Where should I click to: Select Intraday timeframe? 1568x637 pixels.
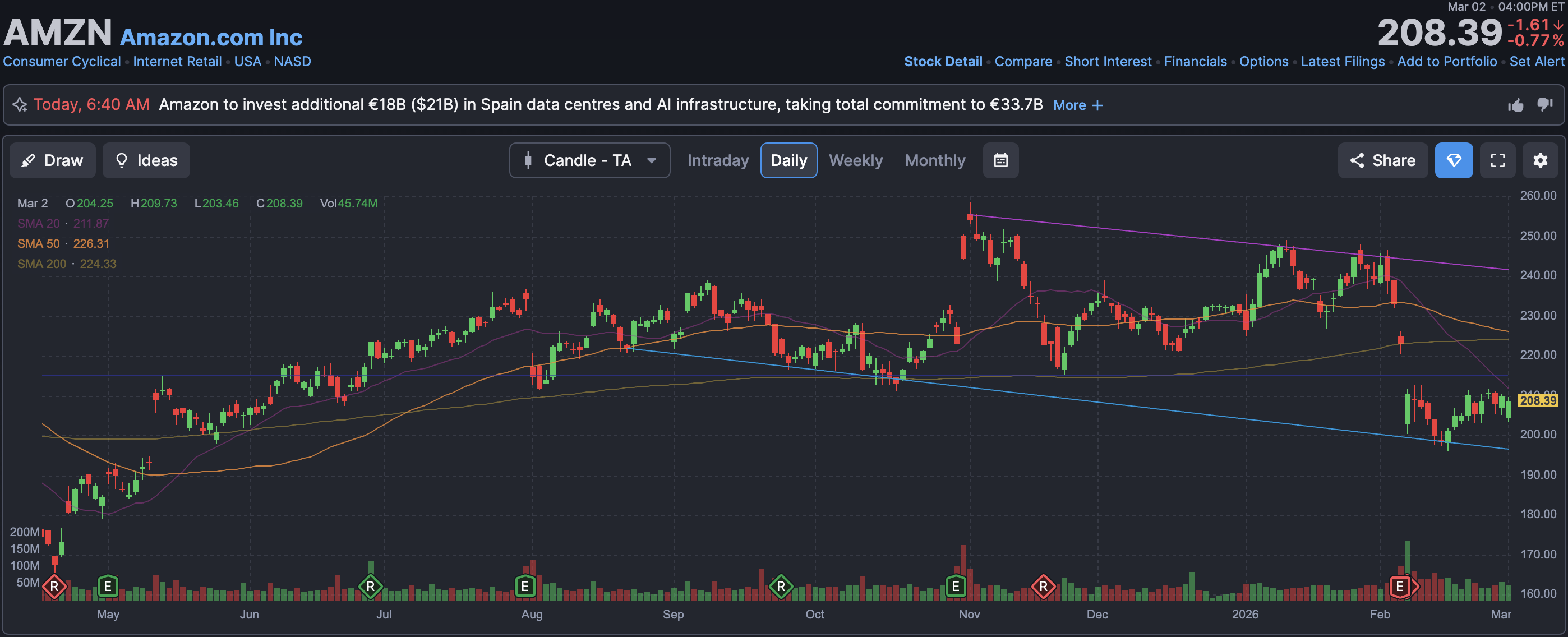pyautogui.click(x=718, y=160)
